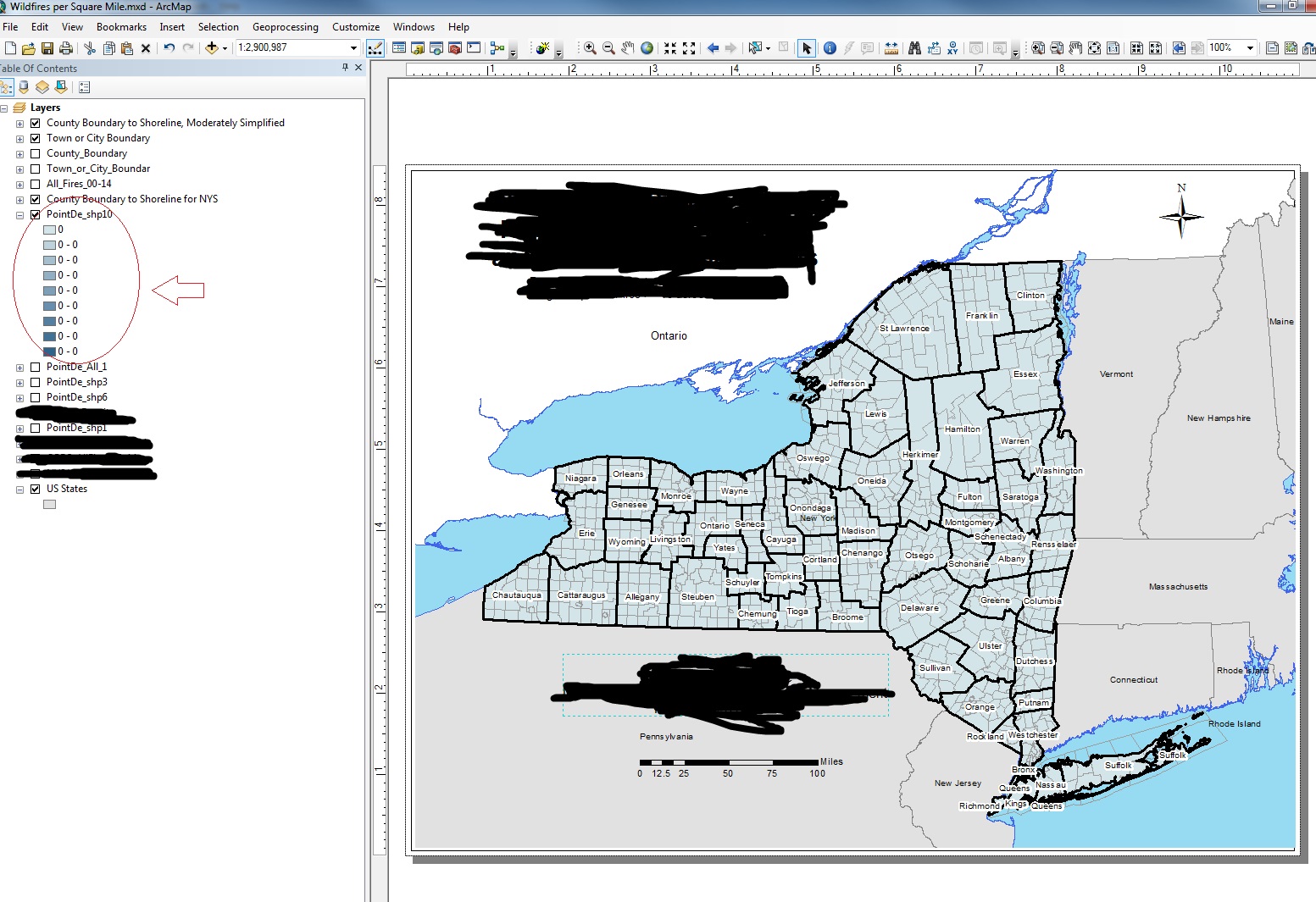Image resolution: width=1316 pixels, height=902 pixels.
Task: Click the US States legend swatch
Action: [49, 504]
